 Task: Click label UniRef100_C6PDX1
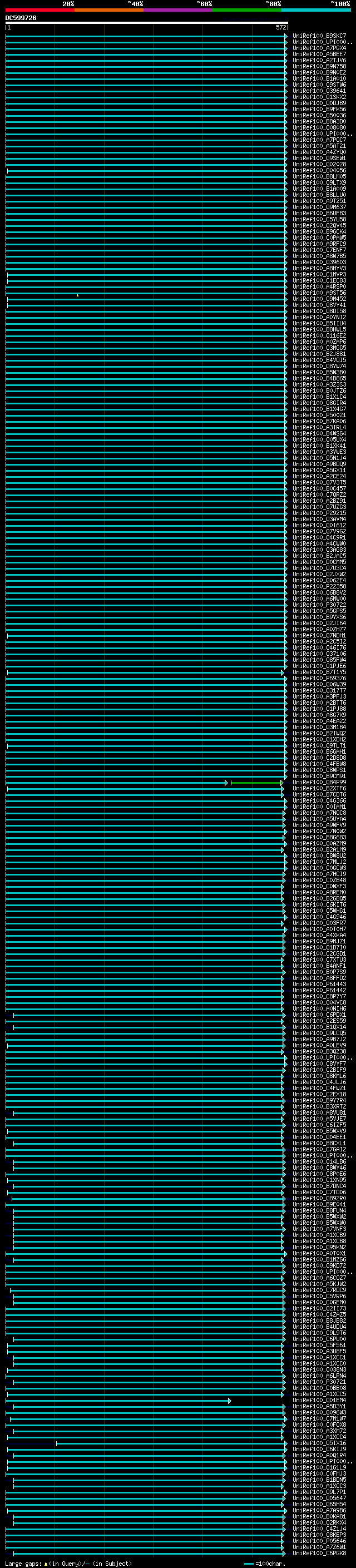[319, 1015]
